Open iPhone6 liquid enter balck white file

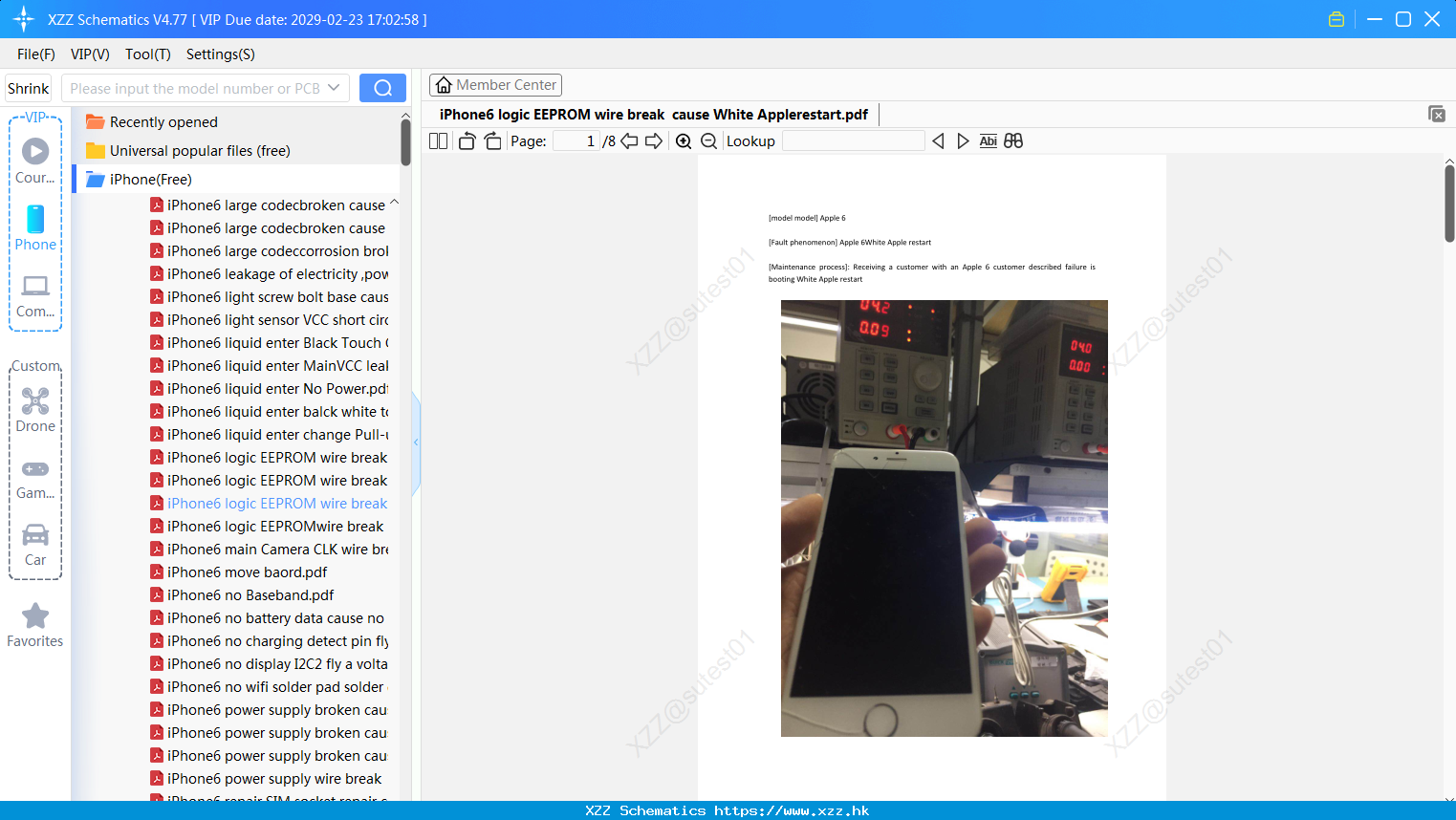point(270,412)
